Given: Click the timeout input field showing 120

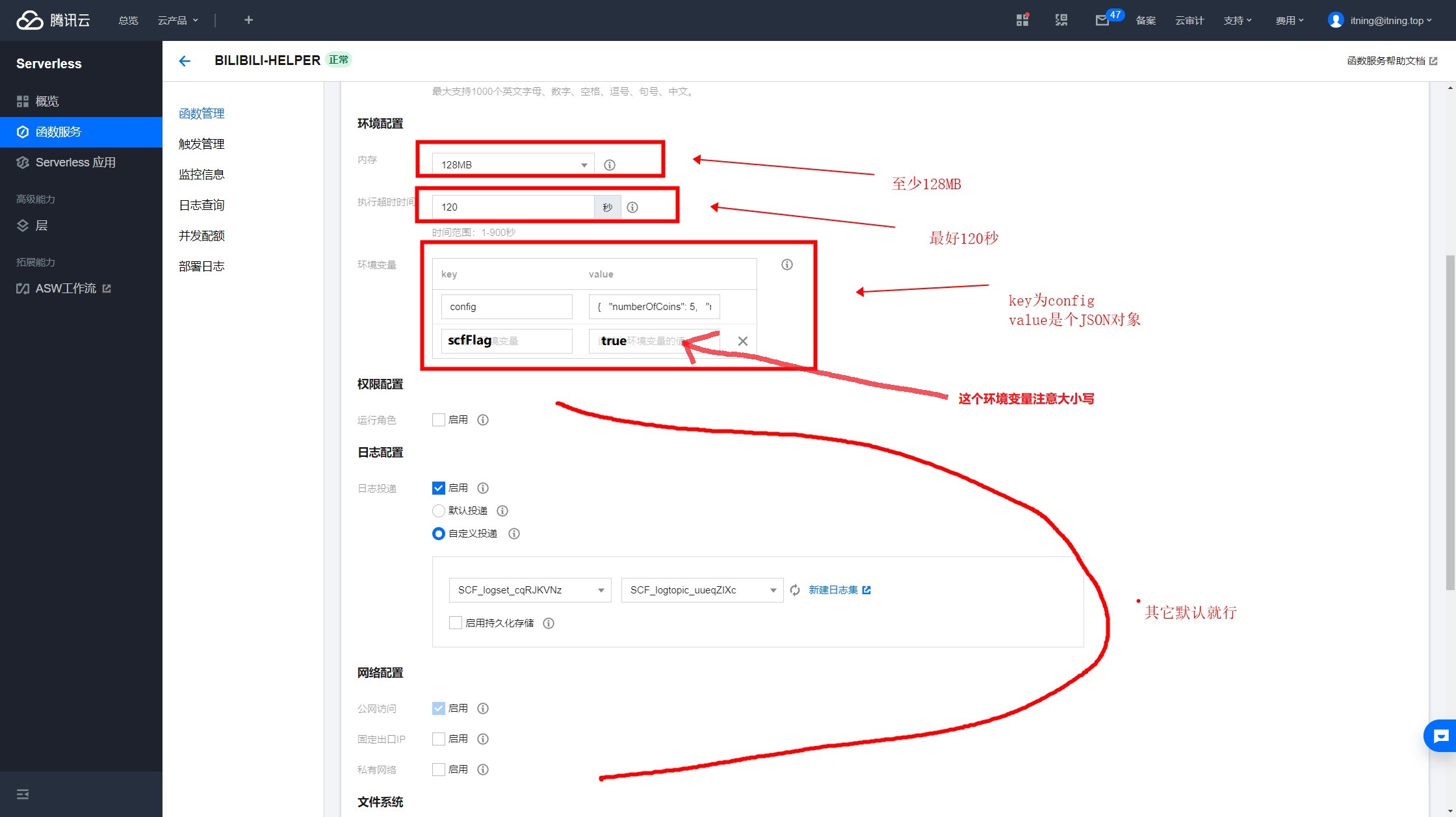Looking at the screenshot, I should [512, 207].
